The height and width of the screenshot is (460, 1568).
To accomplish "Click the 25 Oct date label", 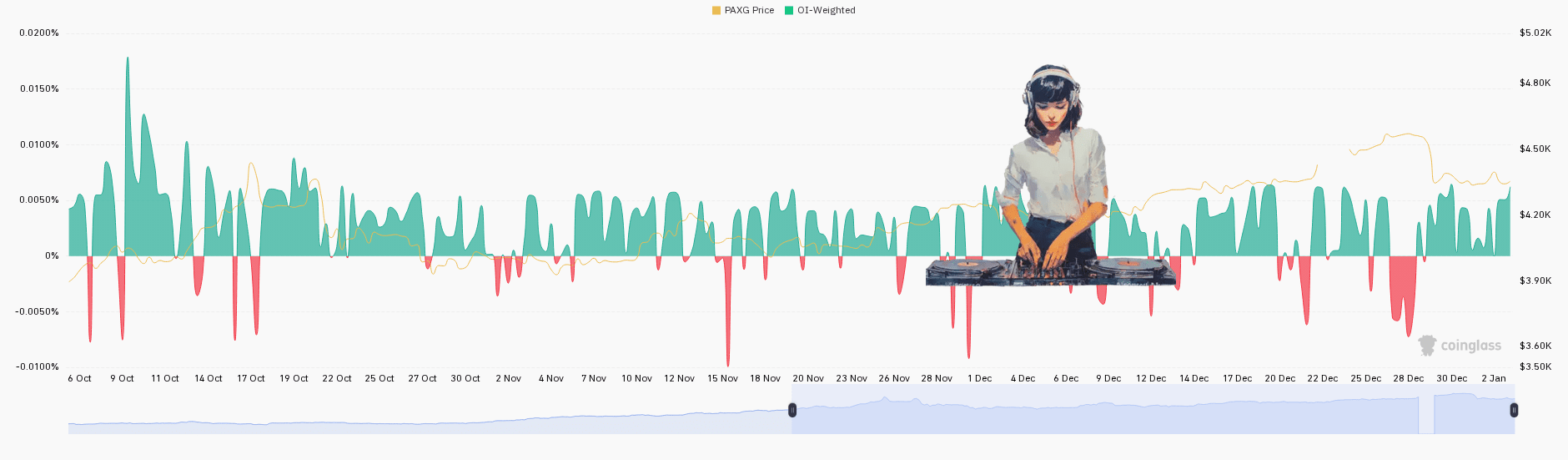I will 379,378.
